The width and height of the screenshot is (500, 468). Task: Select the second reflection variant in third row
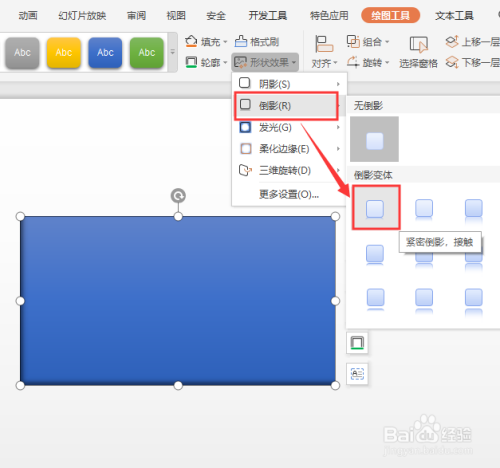coord(424,300)
